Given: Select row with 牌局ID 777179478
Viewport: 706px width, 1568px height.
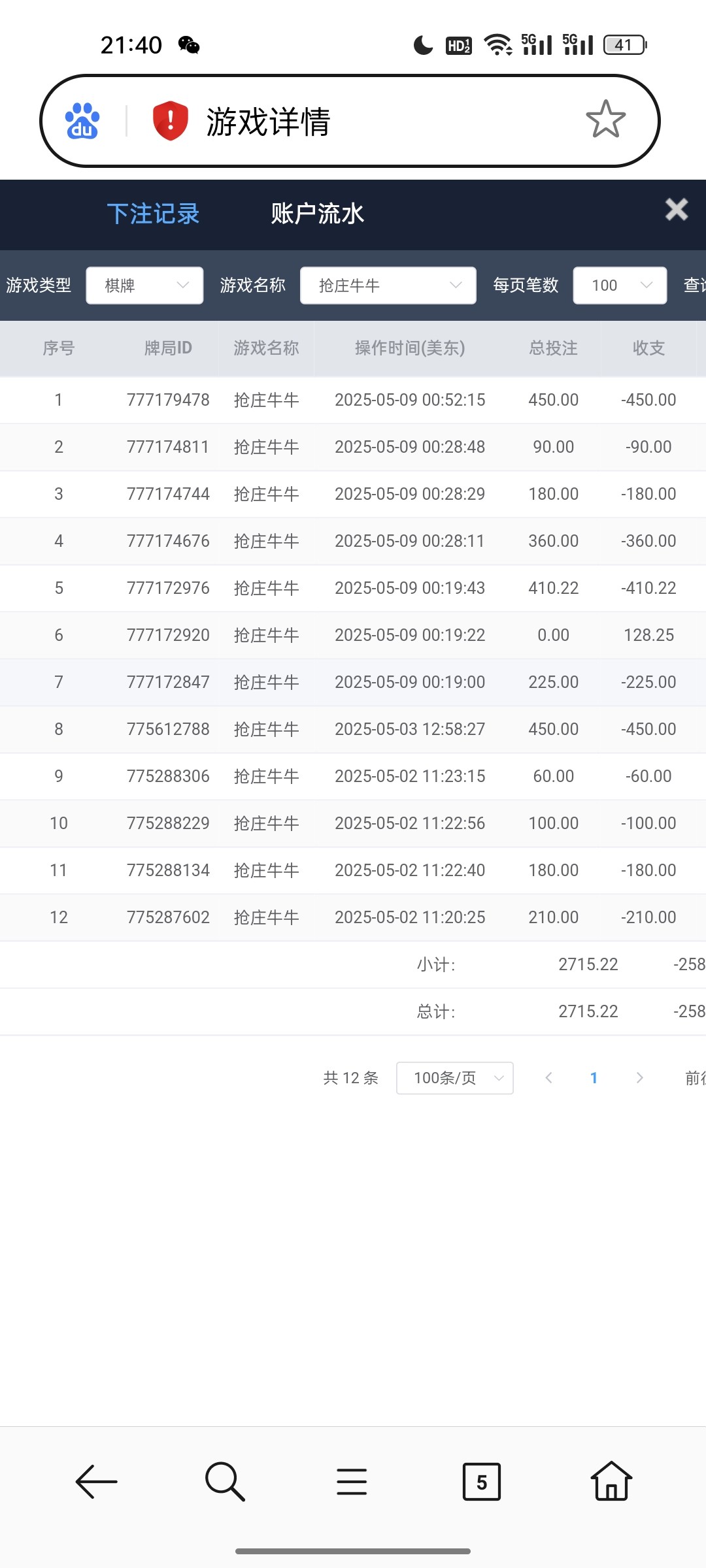Looking at the screenshot, I should click(168, 400).
